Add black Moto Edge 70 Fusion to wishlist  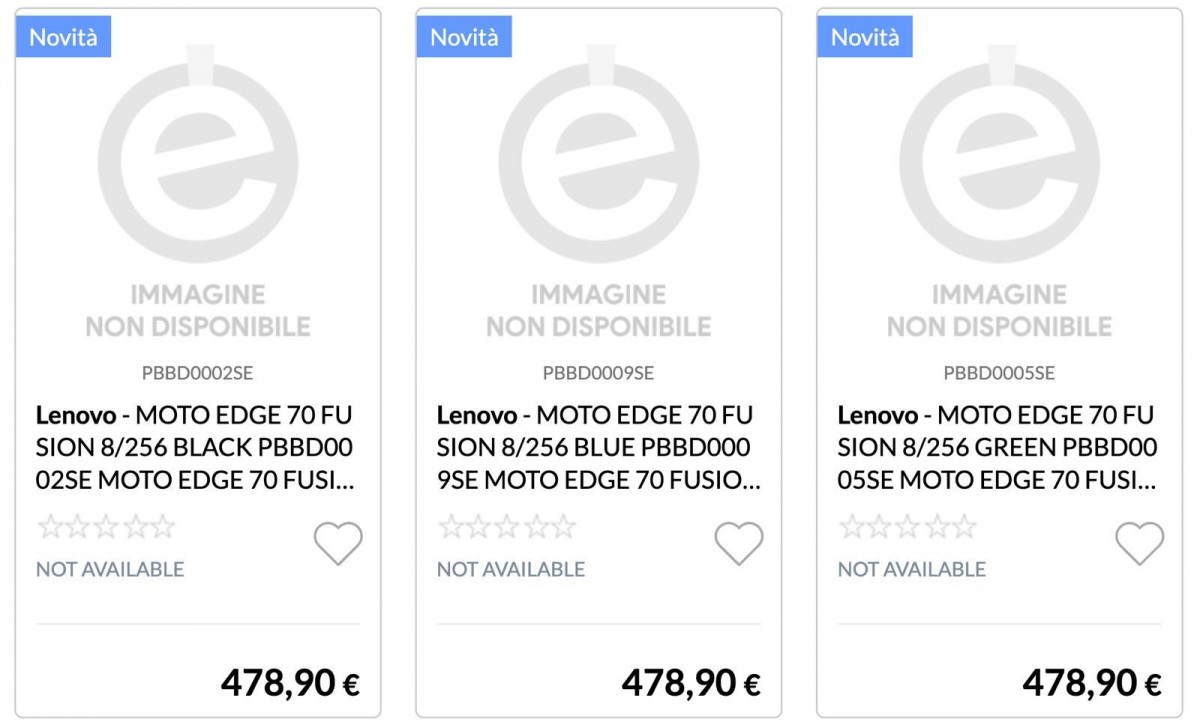338,544
